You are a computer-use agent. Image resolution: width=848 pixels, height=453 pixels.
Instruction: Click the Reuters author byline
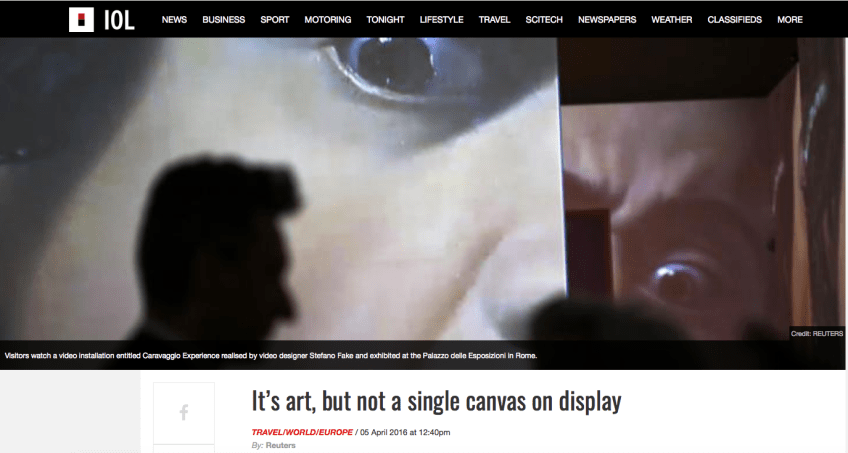(280, 446)
